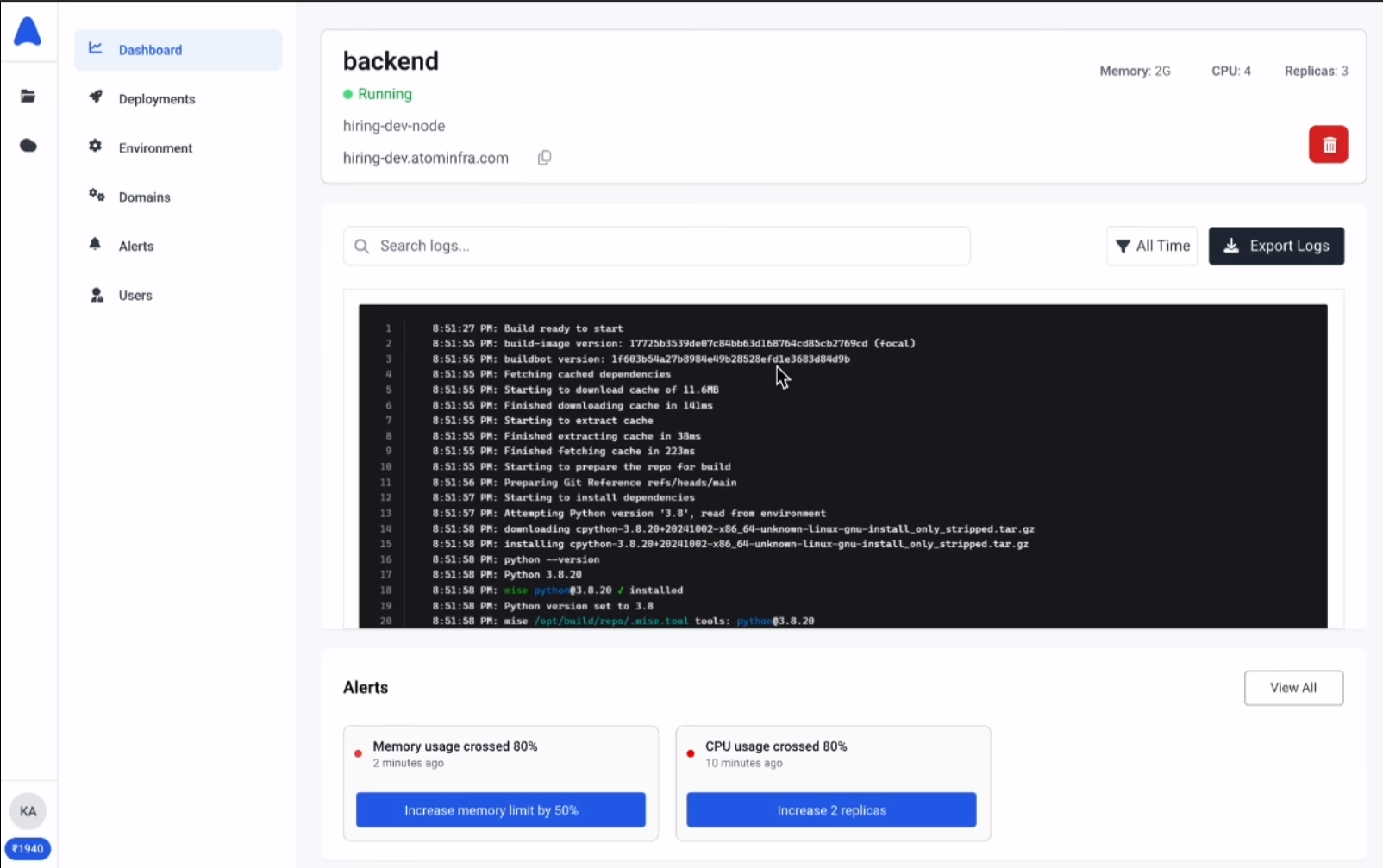Click the Deployments rocket icon
The width and height of the screenshot is (1383, 868).
(96, 97)
